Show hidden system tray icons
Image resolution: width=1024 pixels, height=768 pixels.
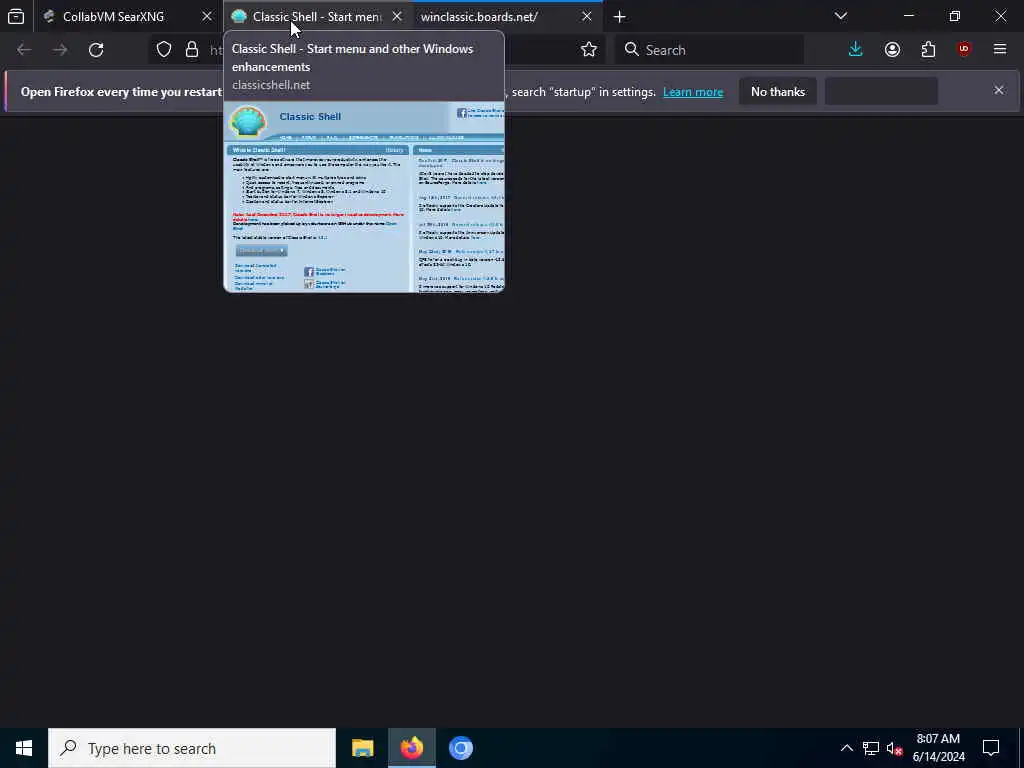click(846, 748)
